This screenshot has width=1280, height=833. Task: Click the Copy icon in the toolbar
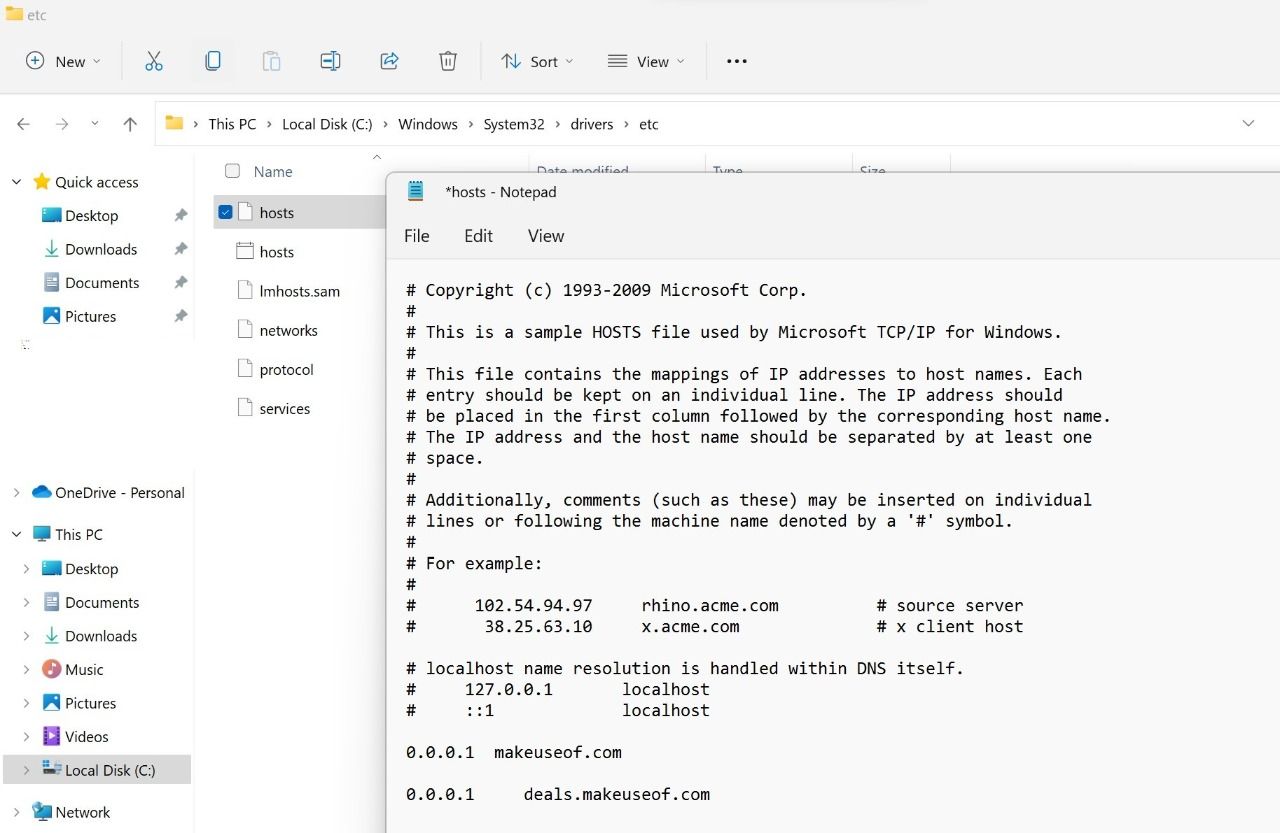[213, 61]
